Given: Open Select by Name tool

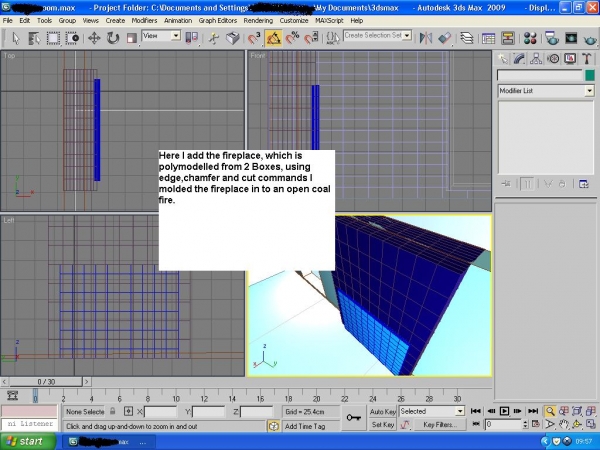Looking at the screenshot, I should (x=34, y=38).
